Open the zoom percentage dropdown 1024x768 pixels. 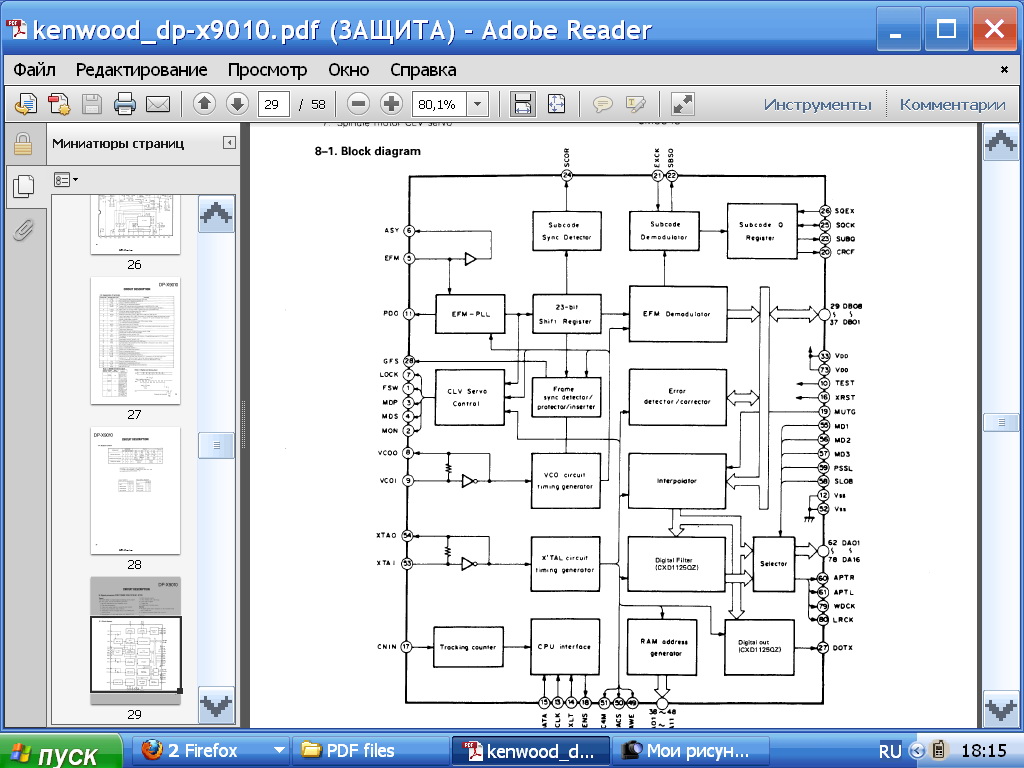[x=476, y=104]
